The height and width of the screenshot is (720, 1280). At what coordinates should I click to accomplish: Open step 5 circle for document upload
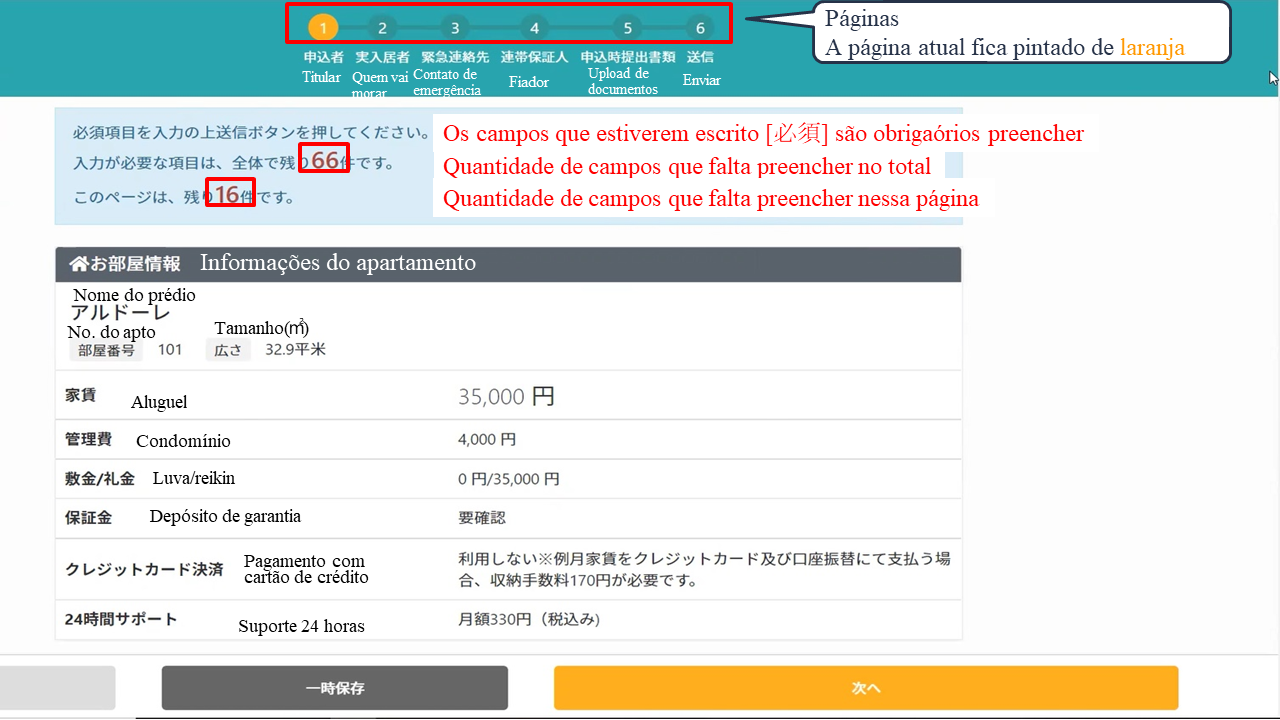[x=627, y=28]
